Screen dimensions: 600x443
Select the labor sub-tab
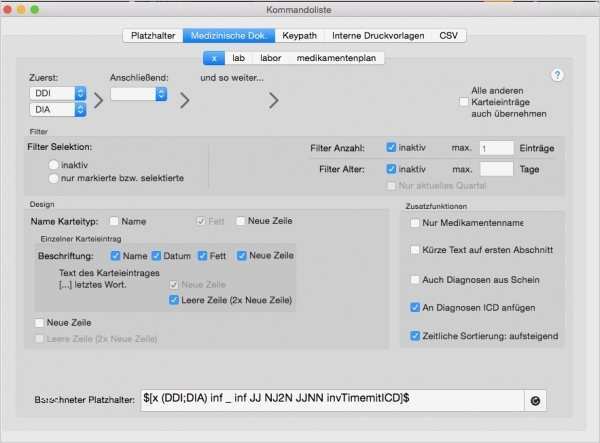271,58
